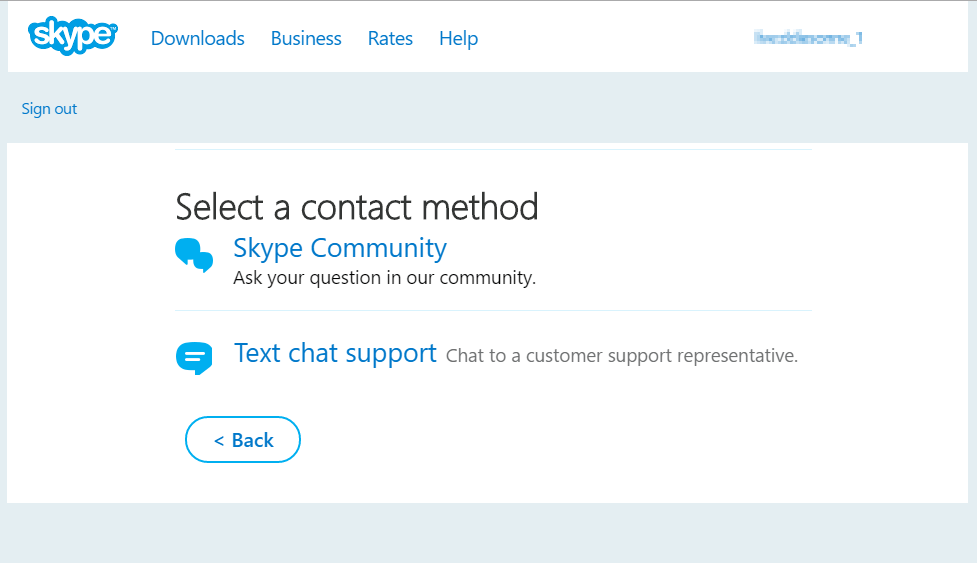Click the divider line between the two contact options
Image resolution: width=977 pixels, height=563 pixels.
[x=493, y=310]
